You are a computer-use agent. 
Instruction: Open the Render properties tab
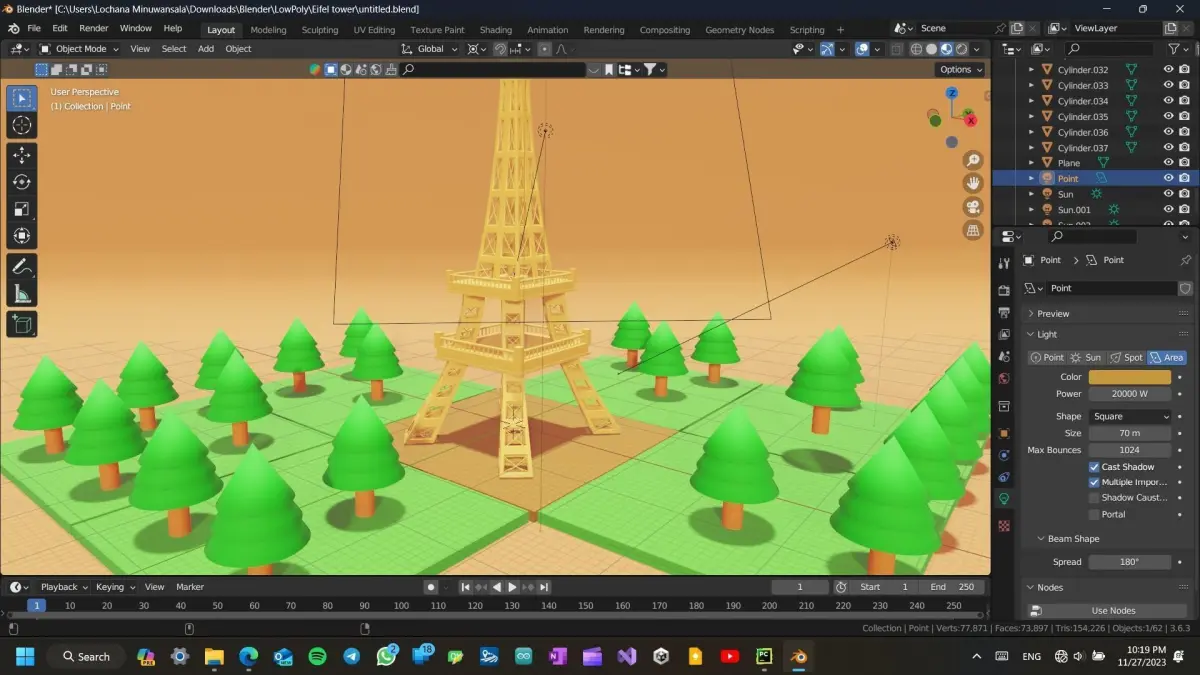click(x=1004, y=290)
